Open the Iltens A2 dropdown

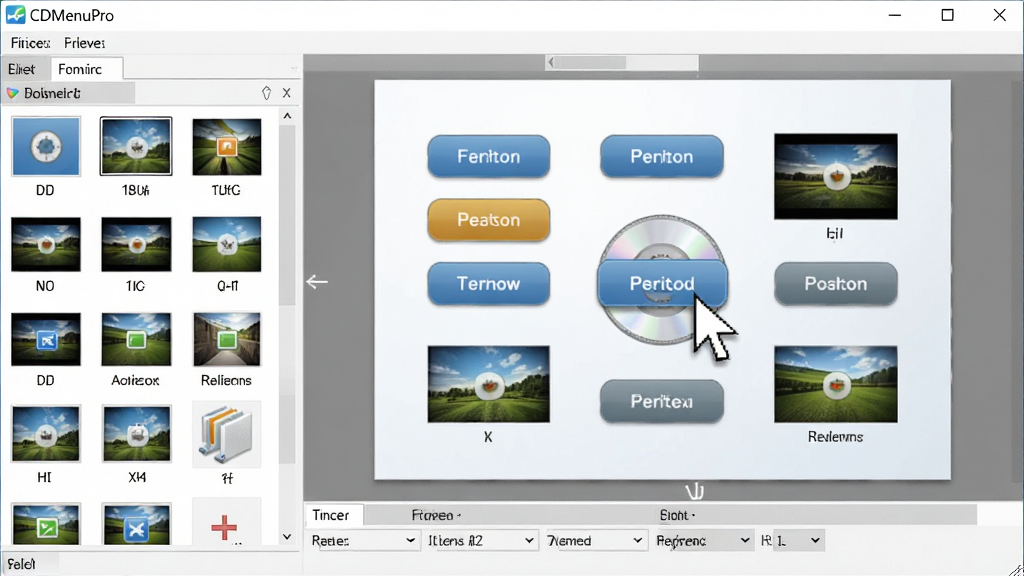(482, 541)
